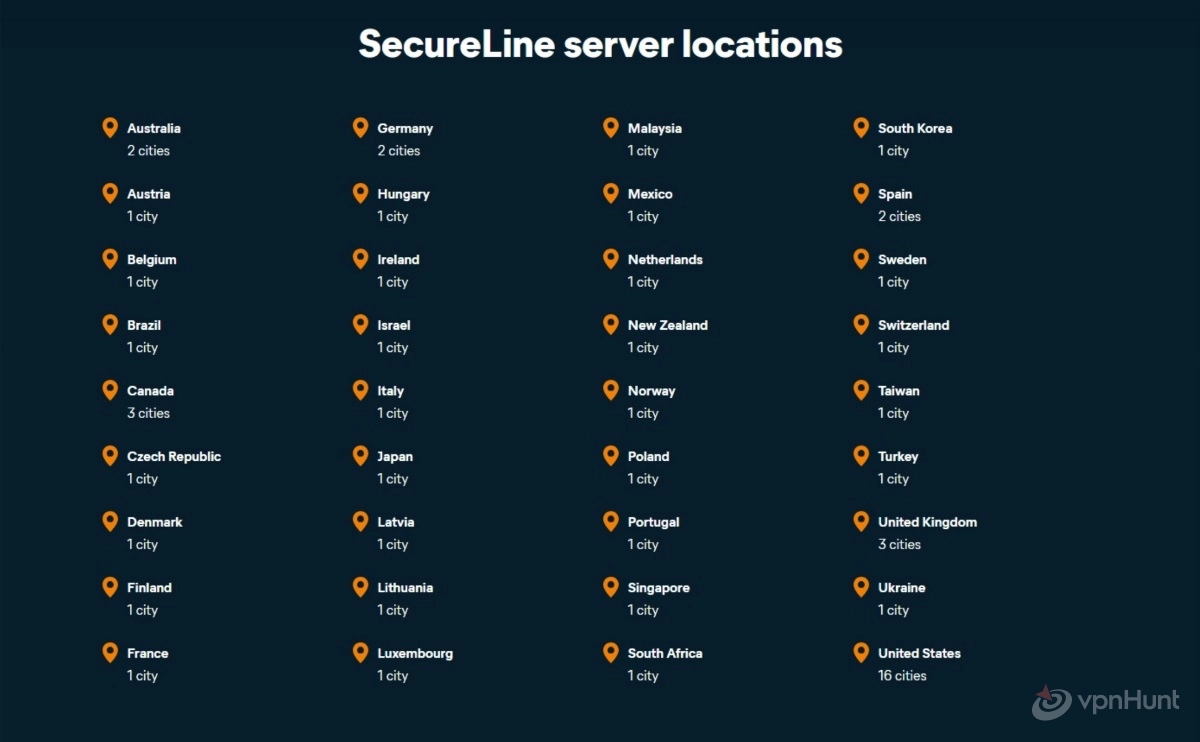Image resolution: width=1200 pixels, height=742 pixels.
Task: Click the 'South Africa' label
Action: pyautogui.click(x=665, y=653)
